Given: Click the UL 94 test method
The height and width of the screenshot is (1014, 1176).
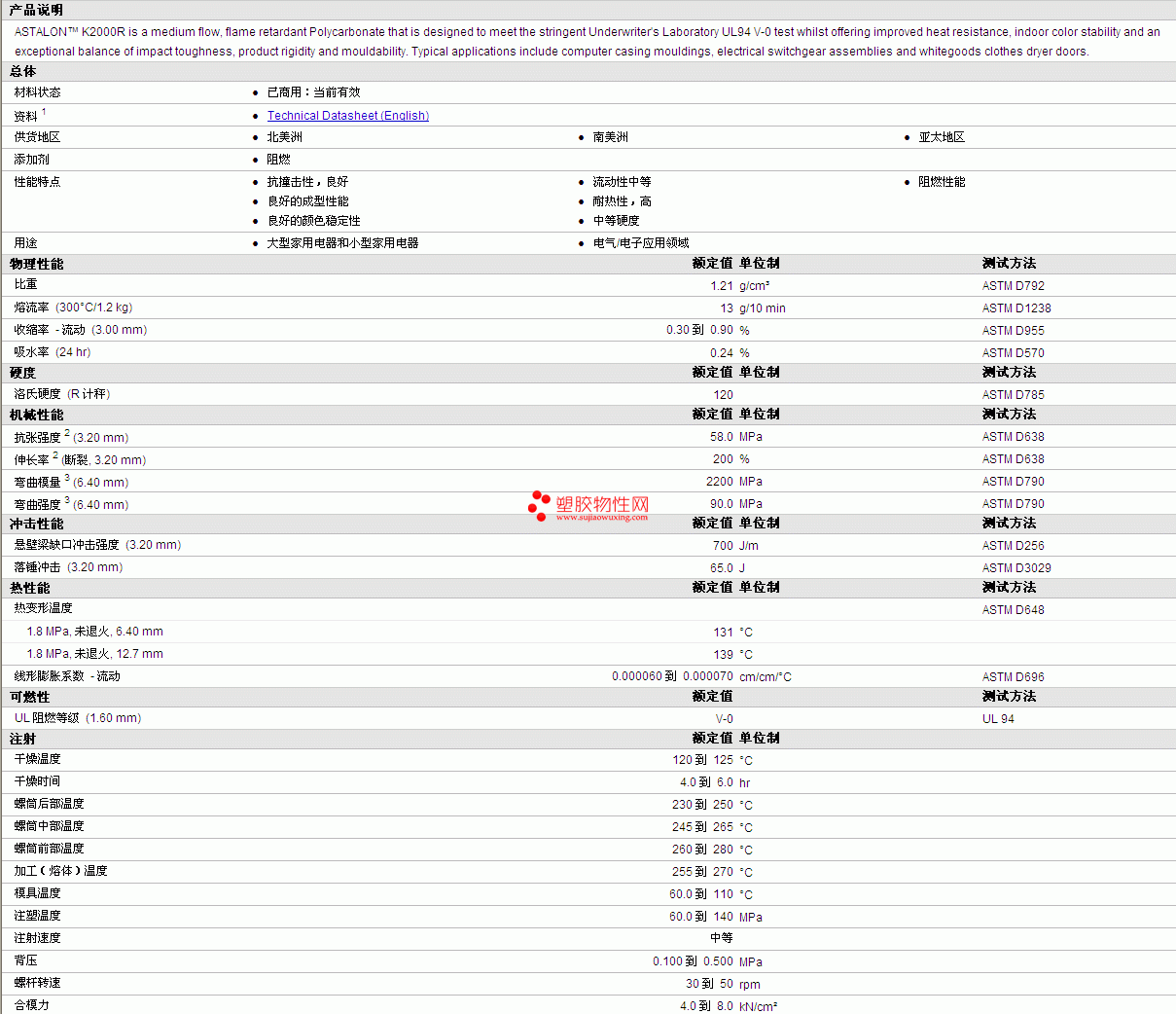Looking at the screenshot, I should [998, 719].
